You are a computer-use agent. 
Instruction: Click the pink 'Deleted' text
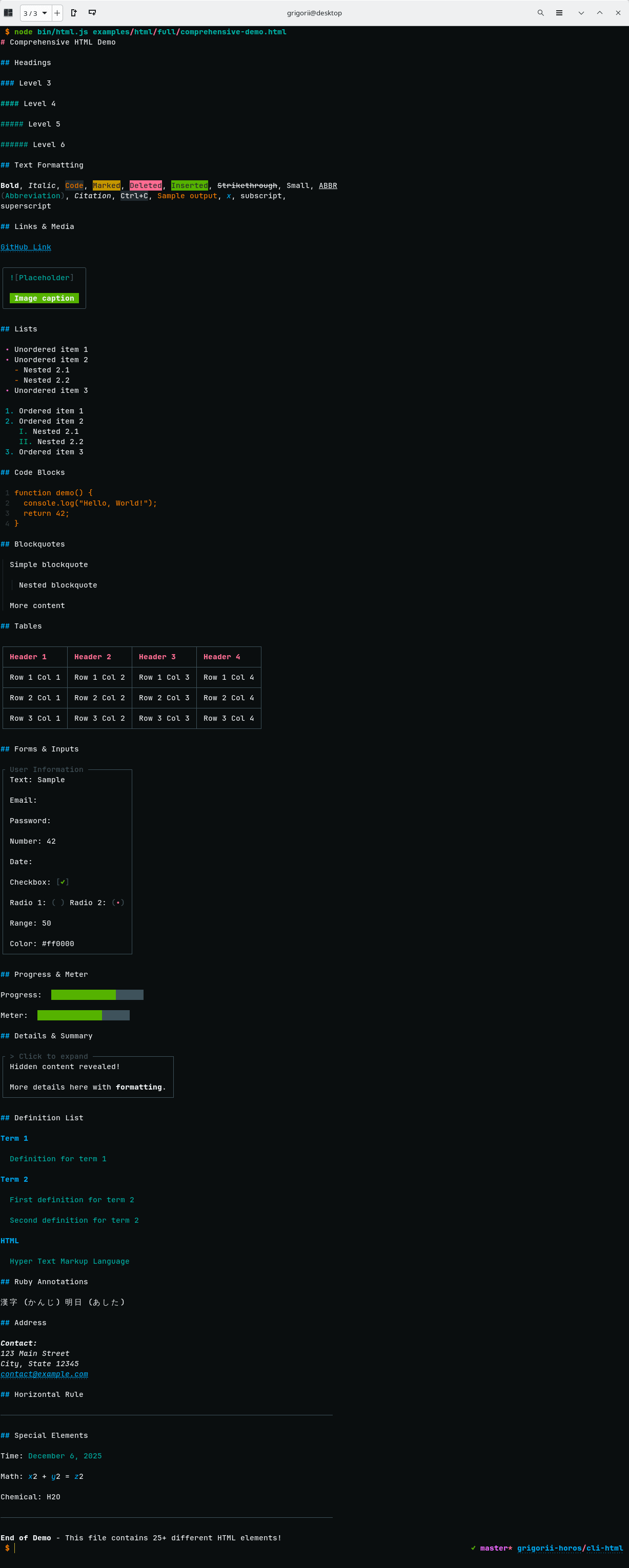click(146, 185)
